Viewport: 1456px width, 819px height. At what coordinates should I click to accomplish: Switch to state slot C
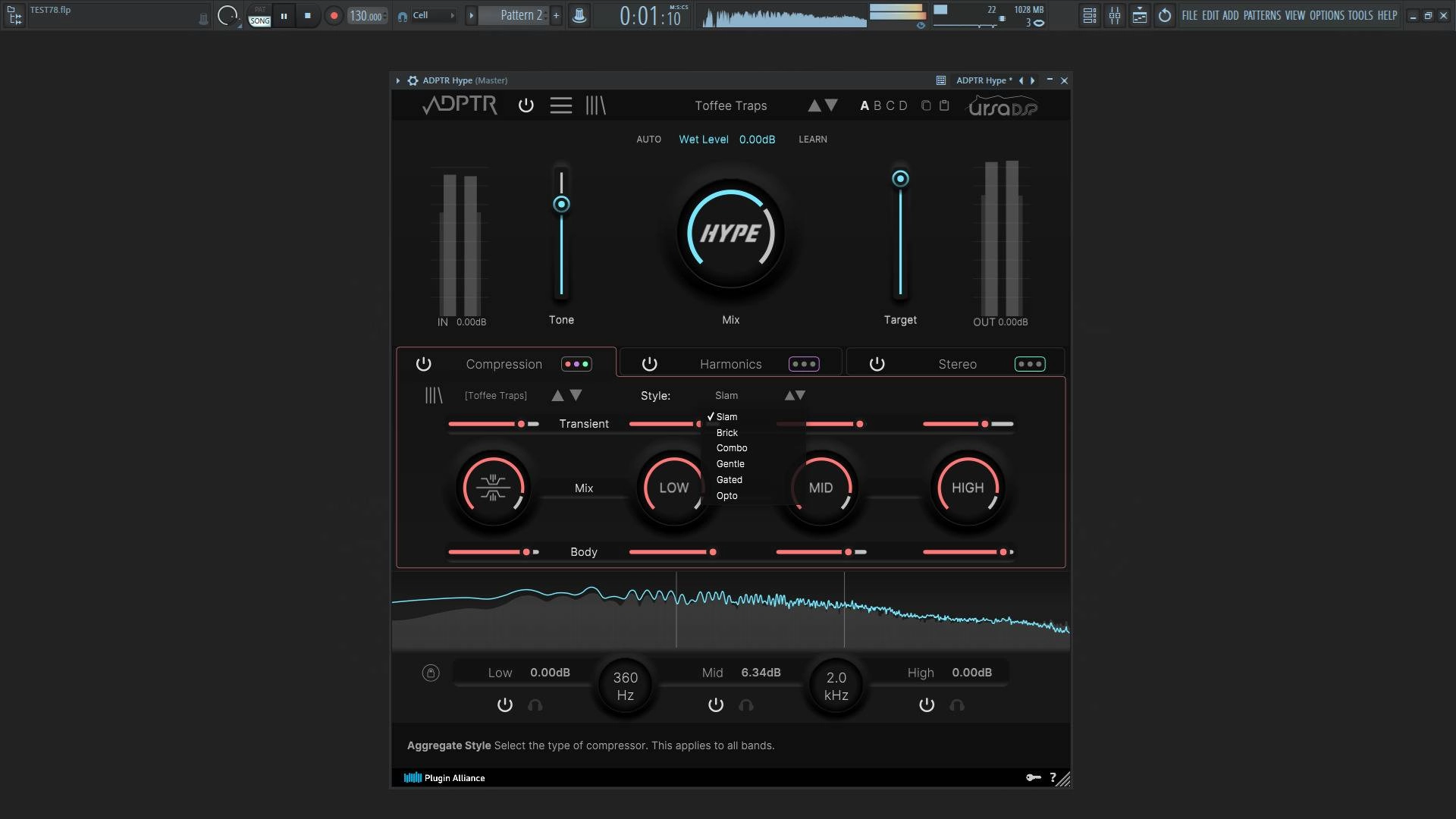pos(890,105)
